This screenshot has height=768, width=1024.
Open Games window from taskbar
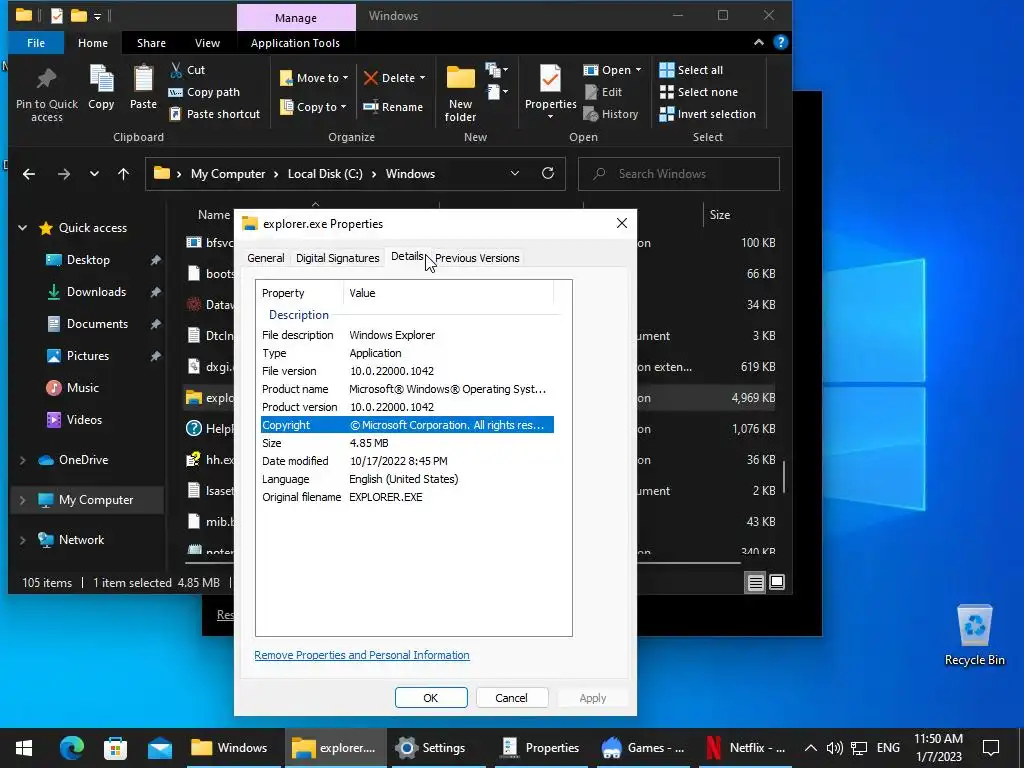point(643,748)
